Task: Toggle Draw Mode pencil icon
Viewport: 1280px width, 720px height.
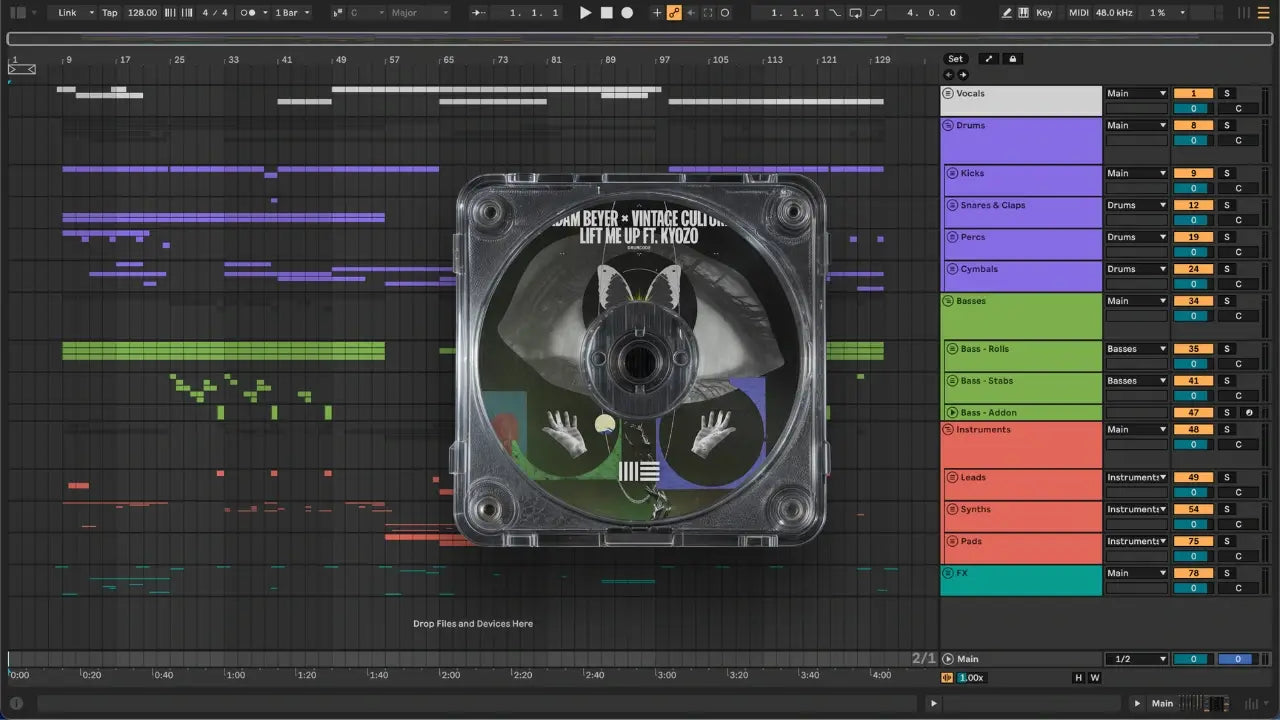Action: click(1007, 13)
